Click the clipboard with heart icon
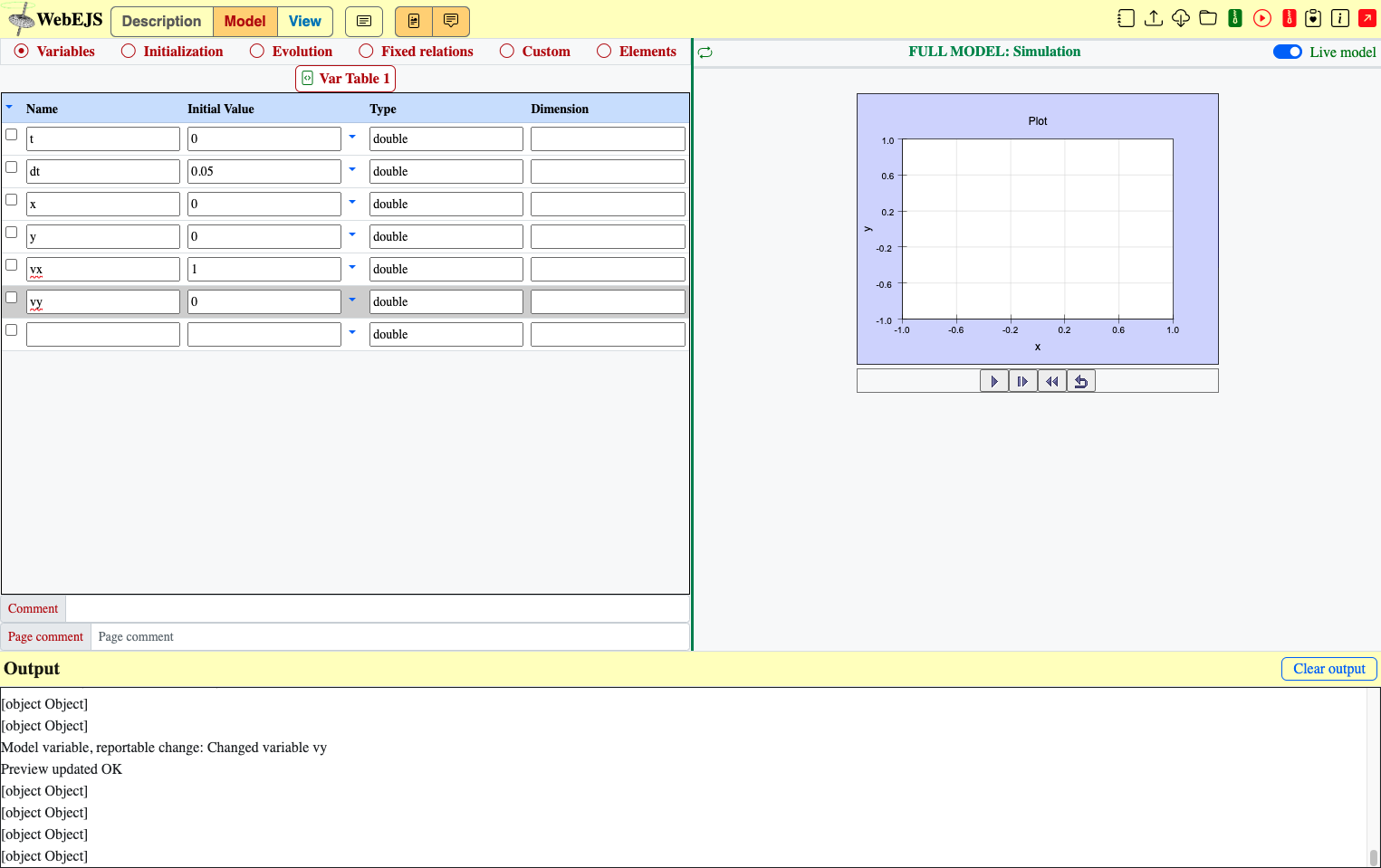 click(x=1313, y=18)
